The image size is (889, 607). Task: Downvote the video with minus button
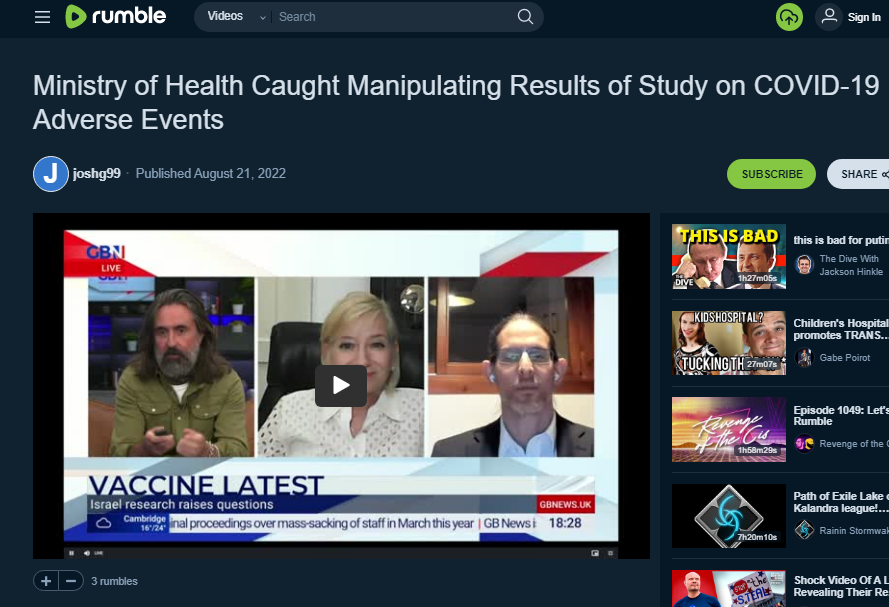coord(71,581)
